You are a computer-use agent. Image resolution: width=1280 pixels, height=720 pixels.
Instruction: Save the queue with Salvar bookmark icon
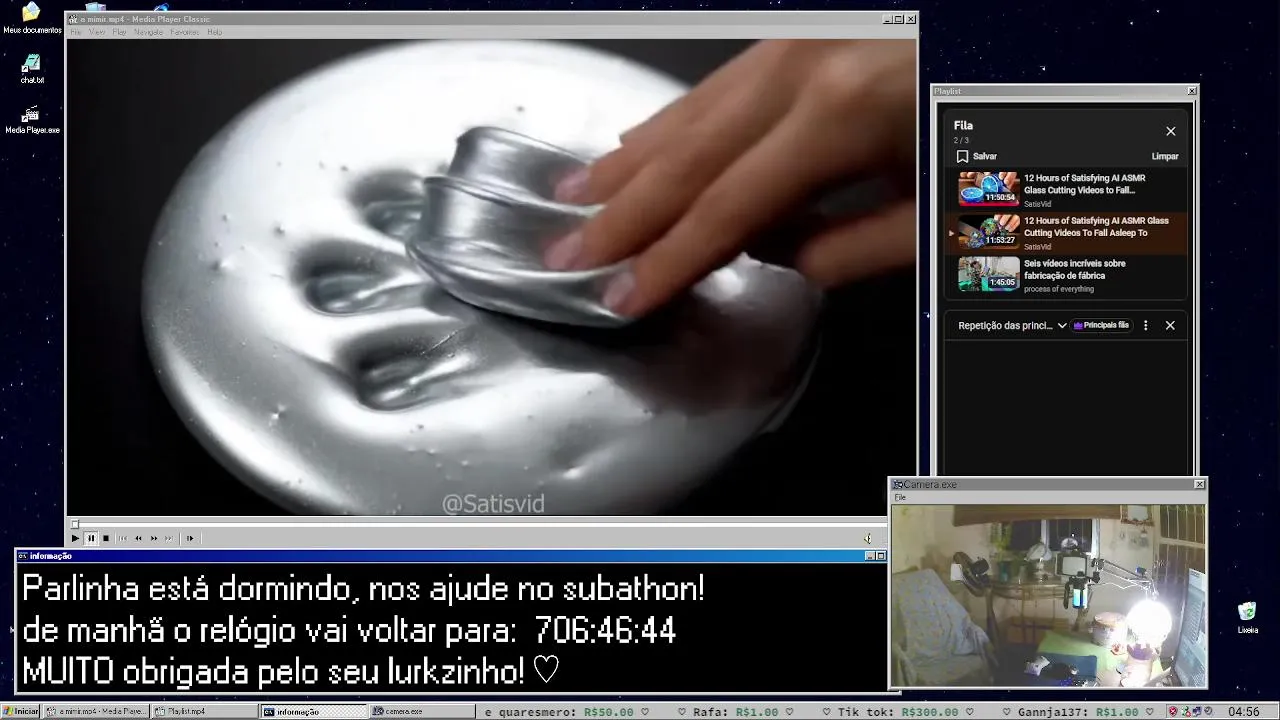962,156
